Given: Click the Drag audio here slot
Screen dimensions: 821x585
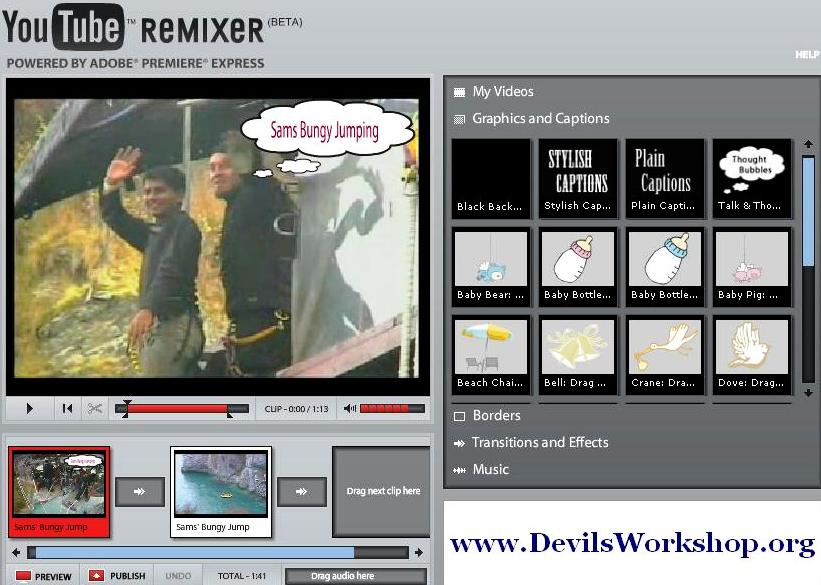Looking at the screenshot, I should point(356,576).
